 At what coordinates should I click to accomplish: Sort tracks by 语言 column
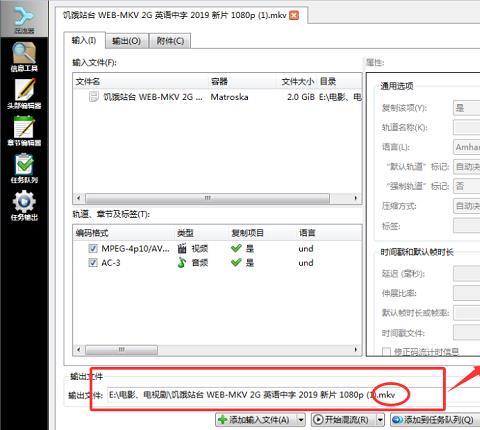(x=329, y=233)
